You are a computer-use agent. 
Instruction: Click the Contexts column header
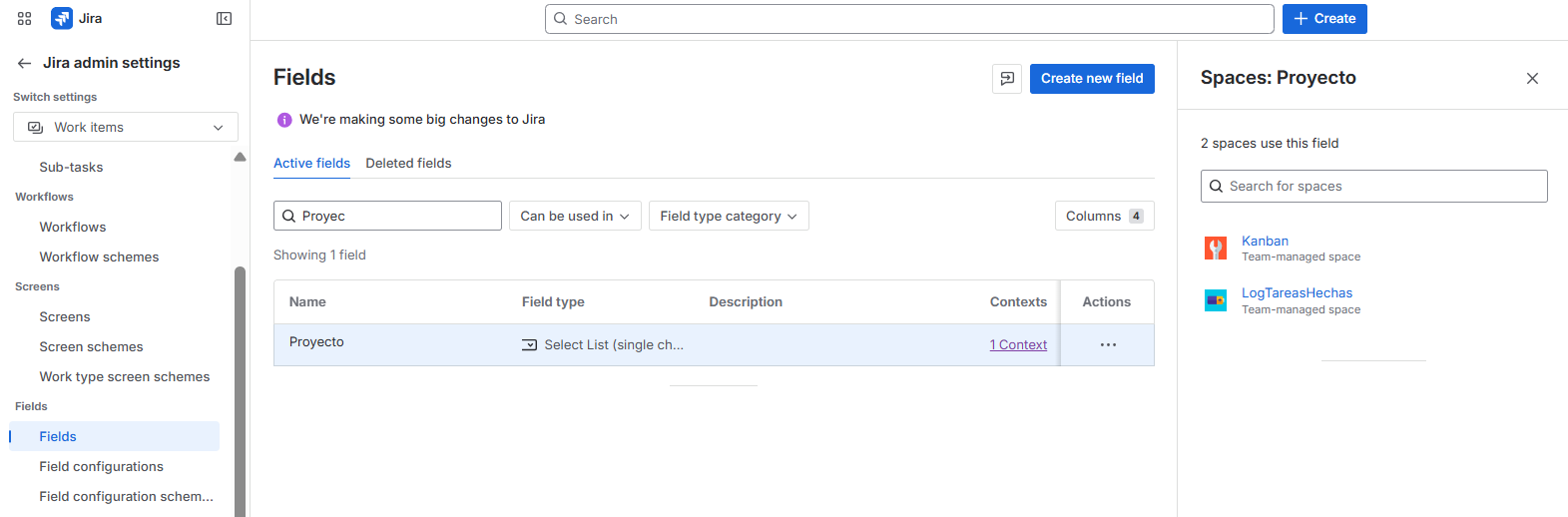1018,301
